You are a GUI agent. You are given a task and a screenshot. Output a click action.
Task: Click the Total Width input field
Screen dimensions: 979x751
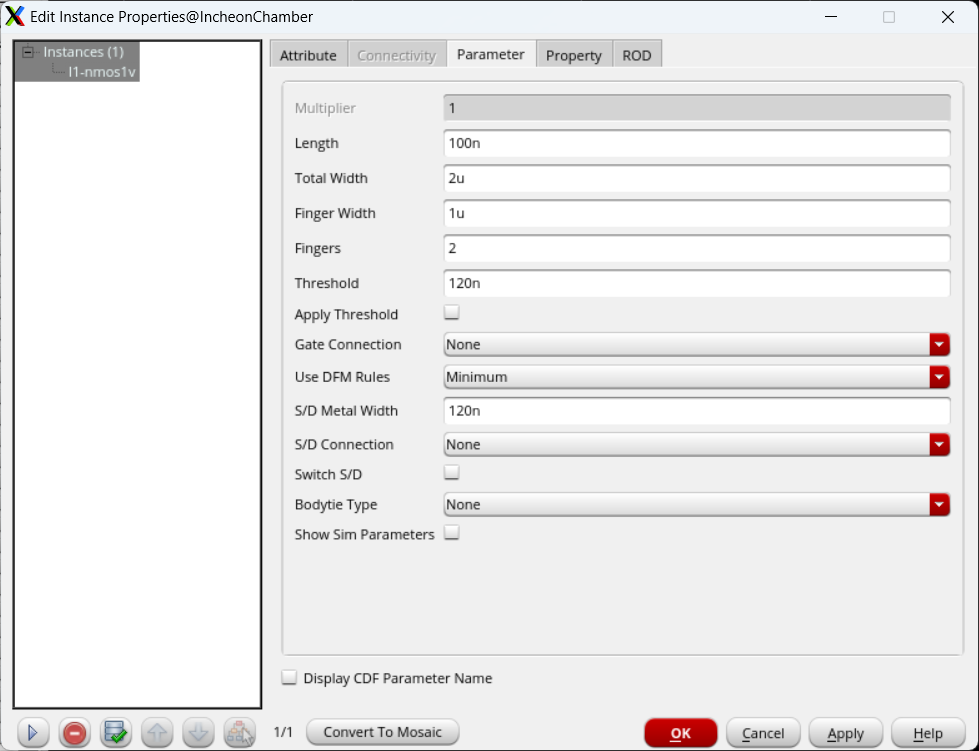(697, 178)
